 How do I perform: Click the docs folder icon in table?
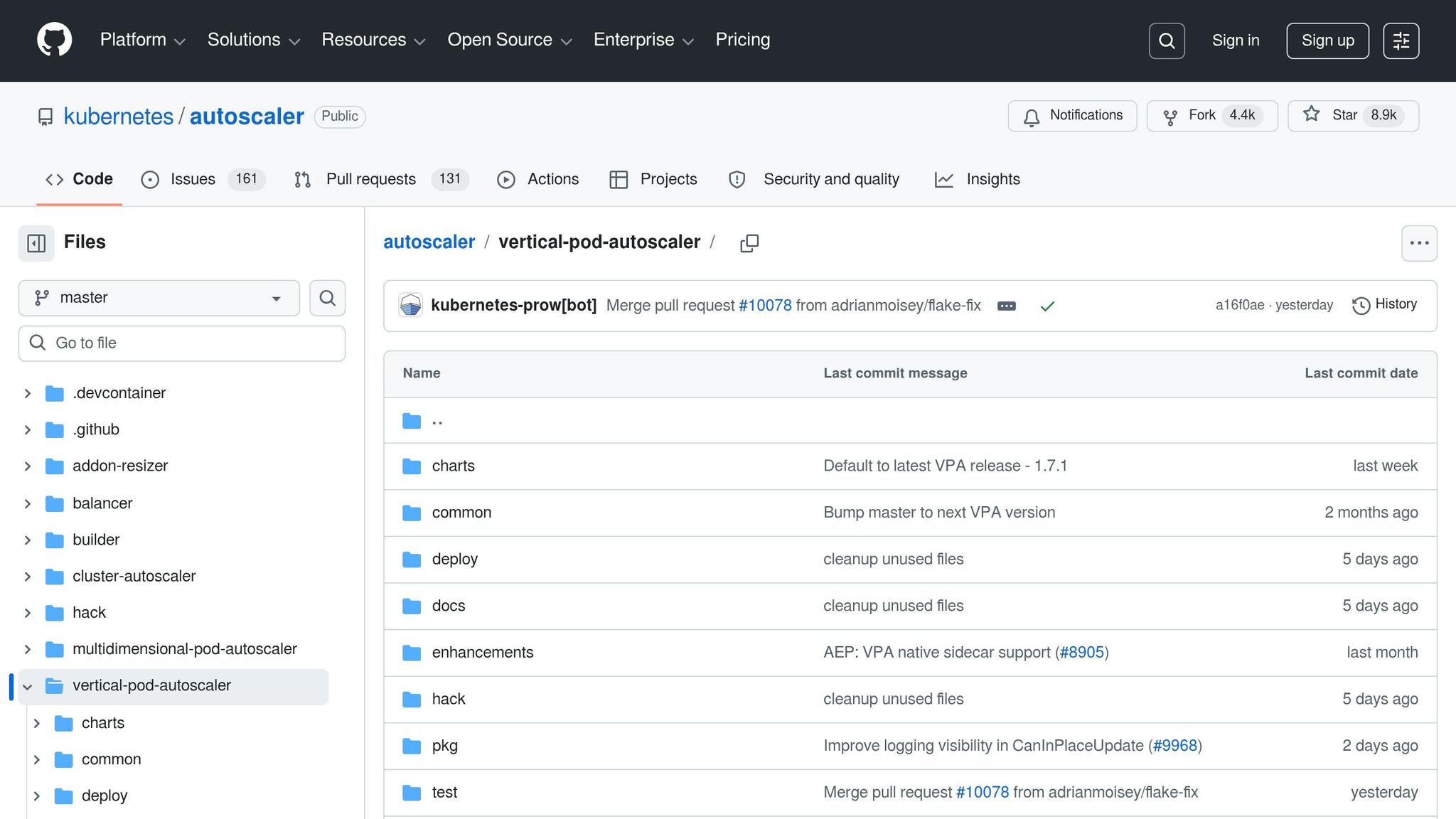pos(412,606)
